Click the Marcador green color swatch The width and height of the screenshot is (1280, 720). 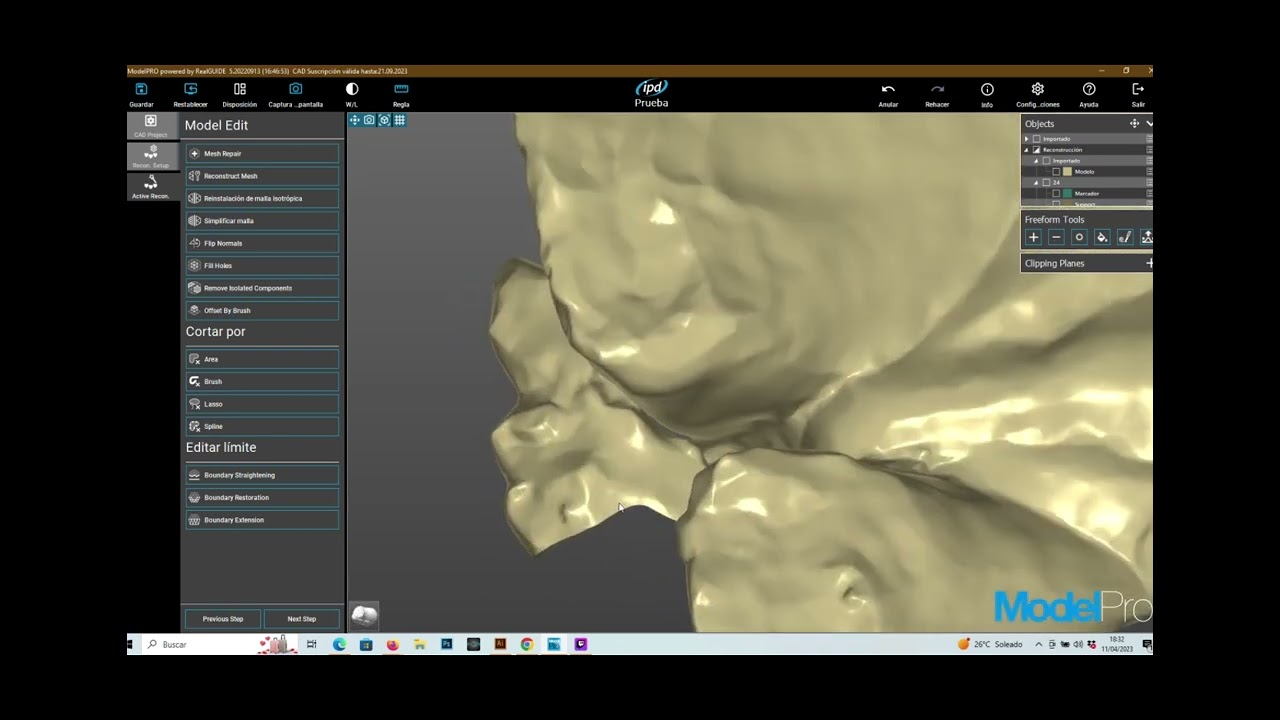[1067, 194]
